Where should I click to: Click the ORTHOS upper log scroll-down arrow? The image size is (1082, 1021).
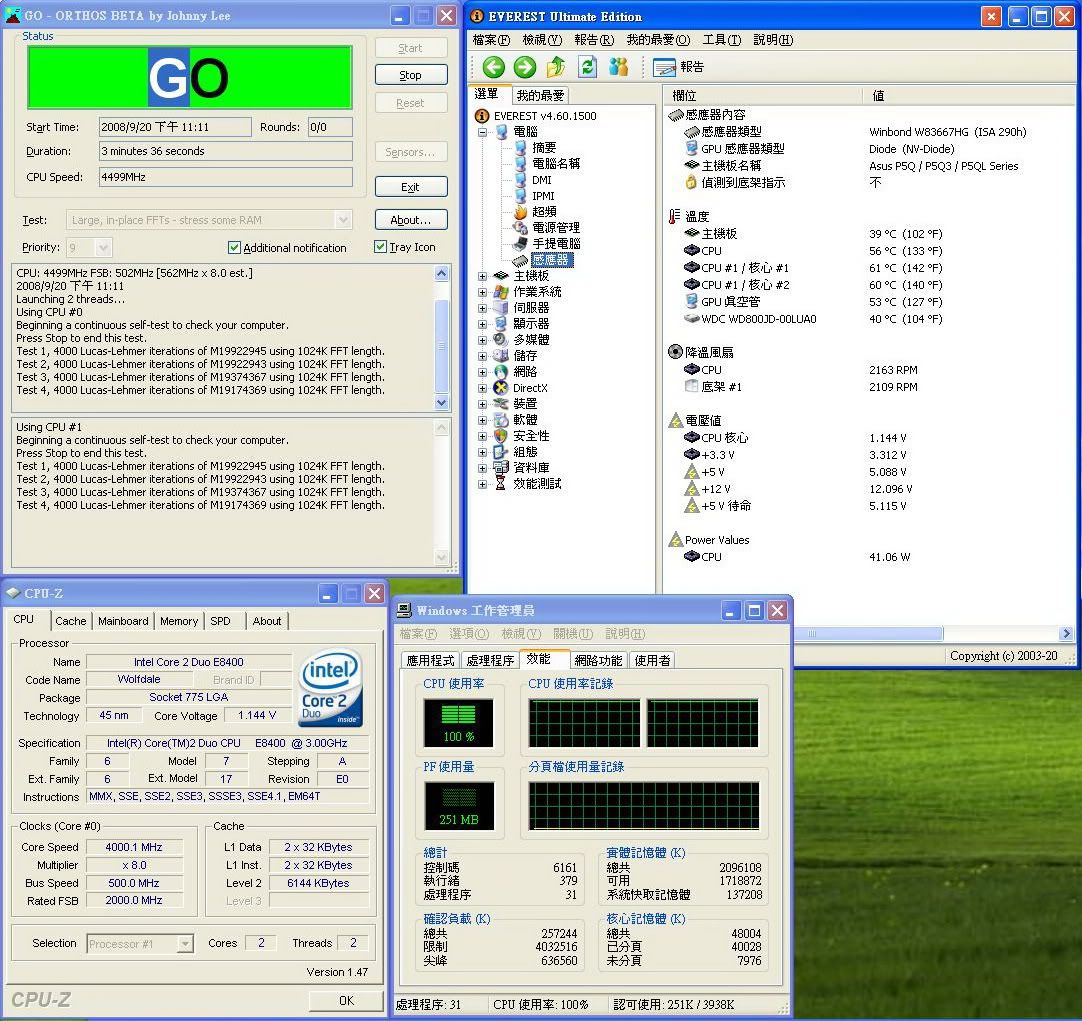point(442,402)
